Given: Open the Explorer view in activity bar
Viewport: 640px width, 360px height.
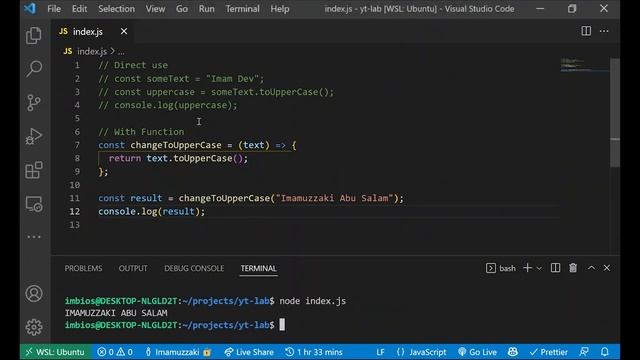Looking at the screenshot, I should 34,36.
